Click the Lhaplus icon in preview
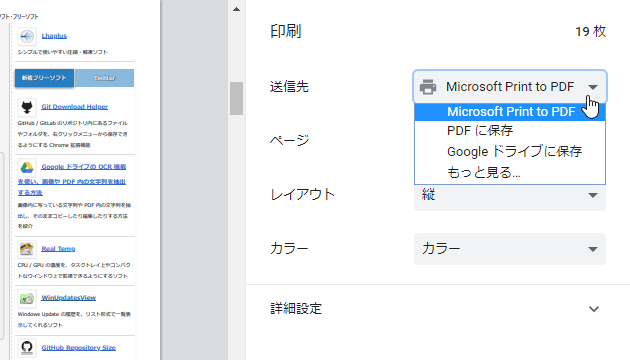Viewport: 630px width, 360px height. 27,37
